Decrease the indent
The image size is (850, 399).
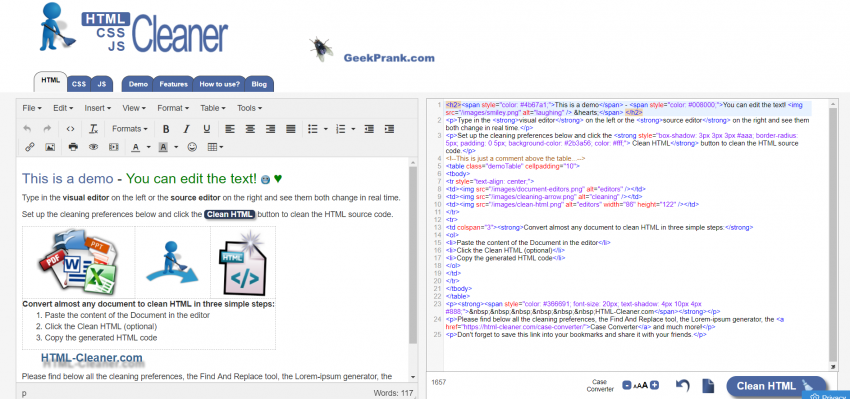(x=369, y=129)
